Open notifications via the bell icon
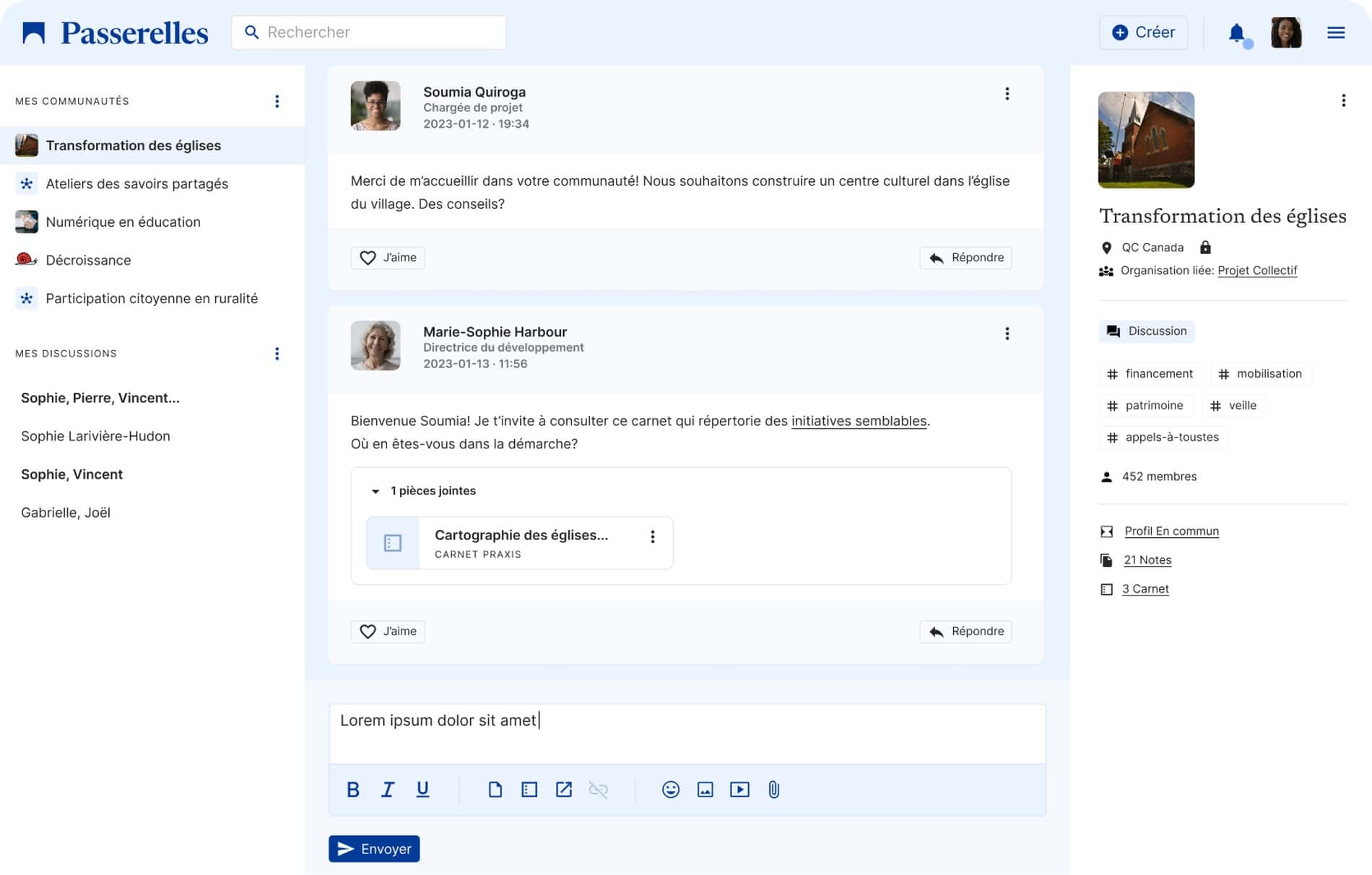1372x875 pixels. [x=1236, y=32]
